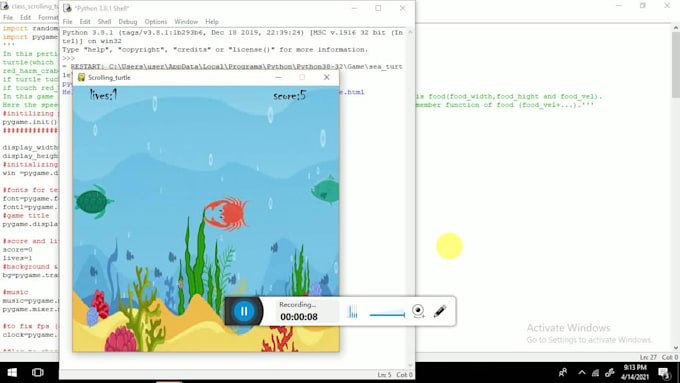This screenshot has height=383, width=680.
Task: Open Task View from the taskbar
Action: [38, 373]
